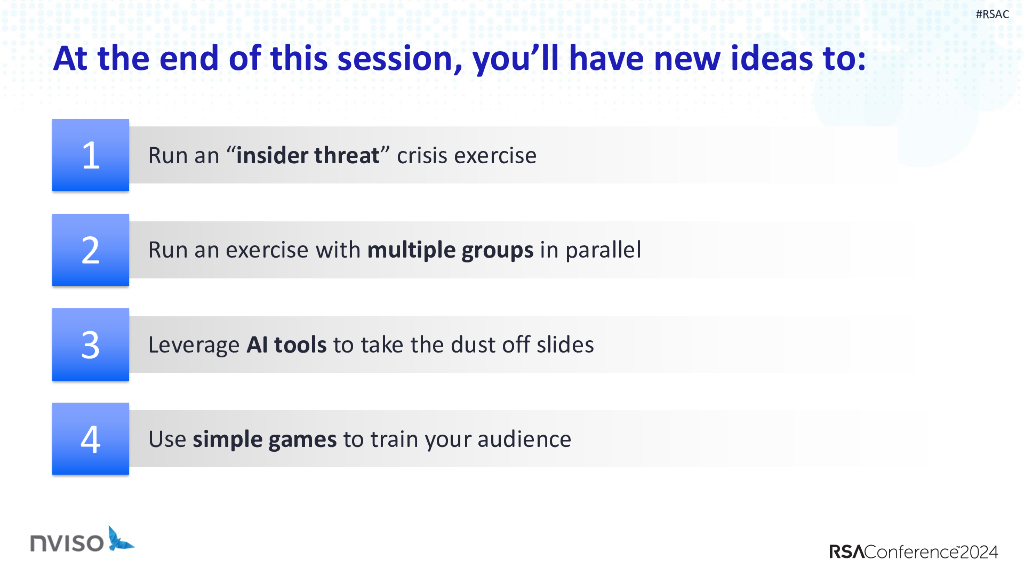This screenshot has height=576, width=1024.
Task: Select the blue number 4 box
Action: pos(90,439)
